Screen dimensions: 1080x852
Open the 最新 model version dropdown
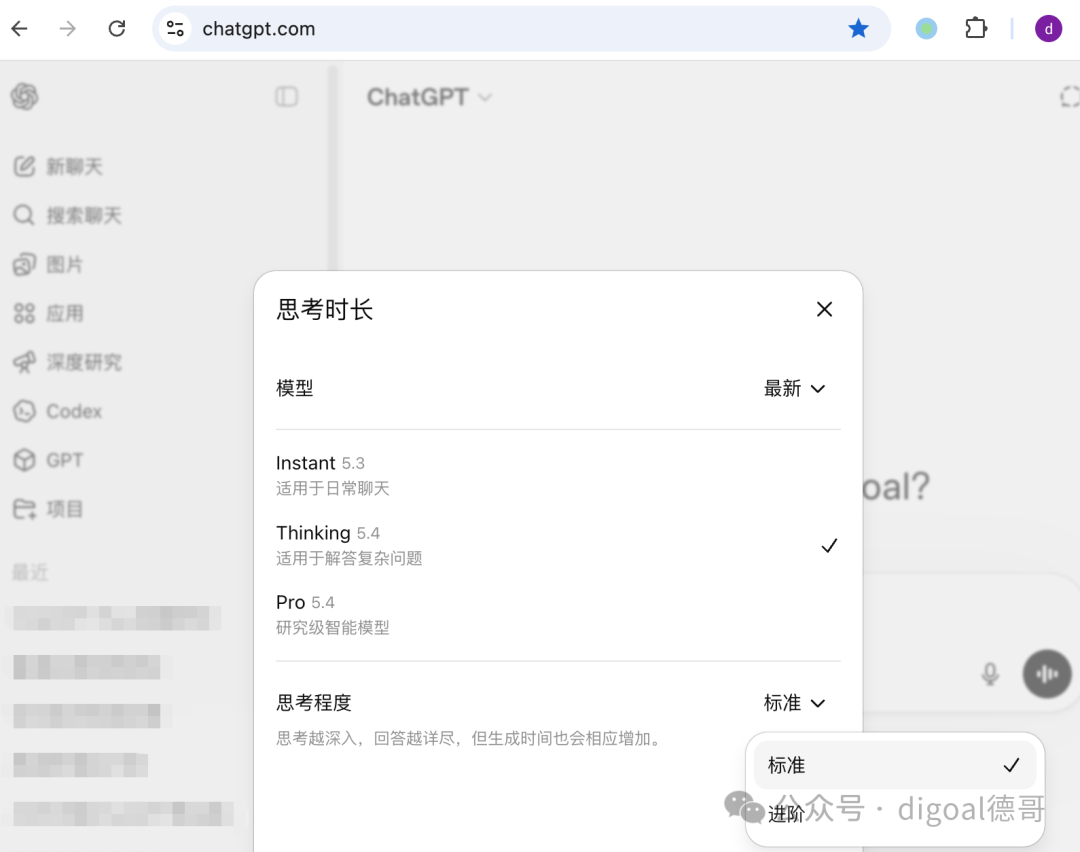point(794,388)
